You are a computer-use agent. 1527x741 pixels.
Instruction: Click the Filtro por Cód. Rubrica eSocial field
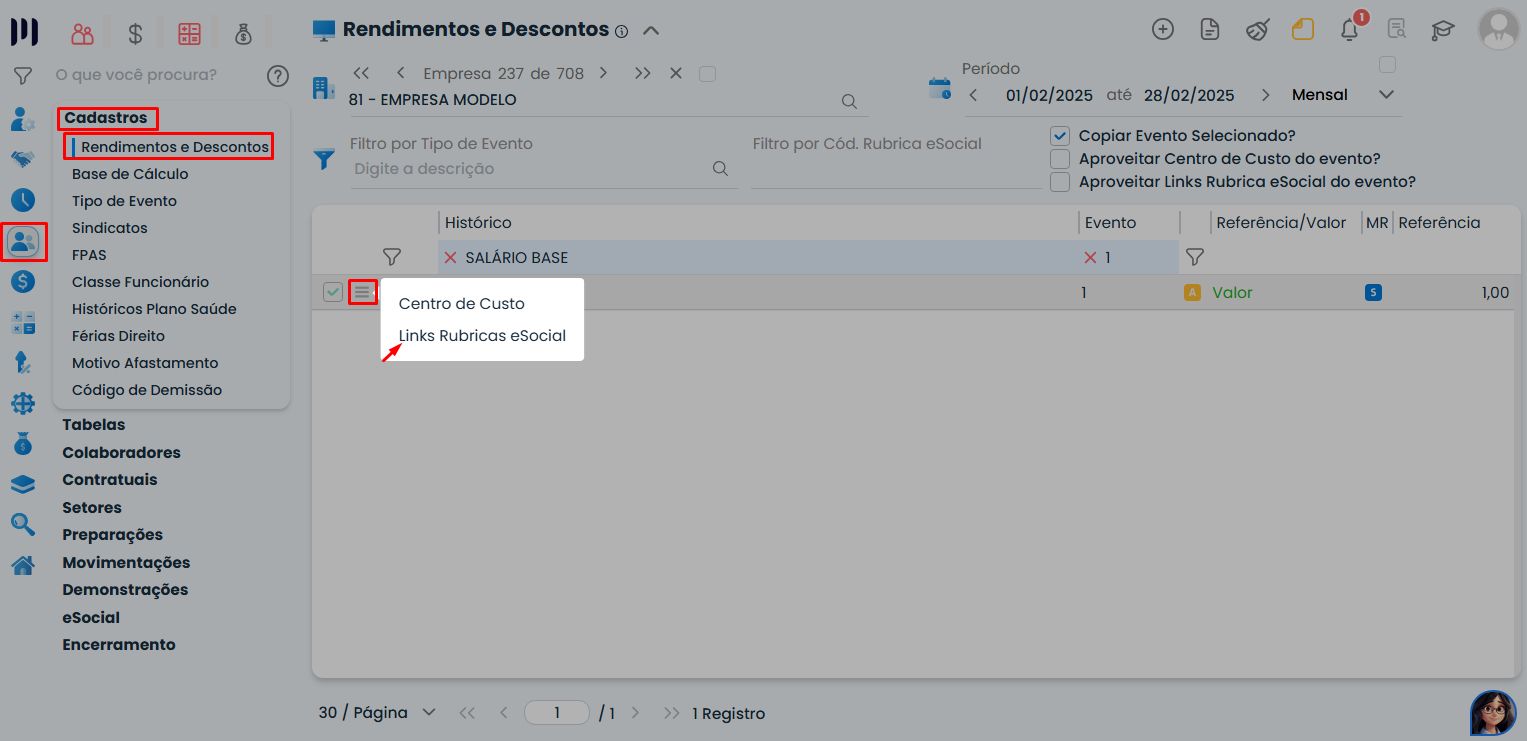point(897,170)
